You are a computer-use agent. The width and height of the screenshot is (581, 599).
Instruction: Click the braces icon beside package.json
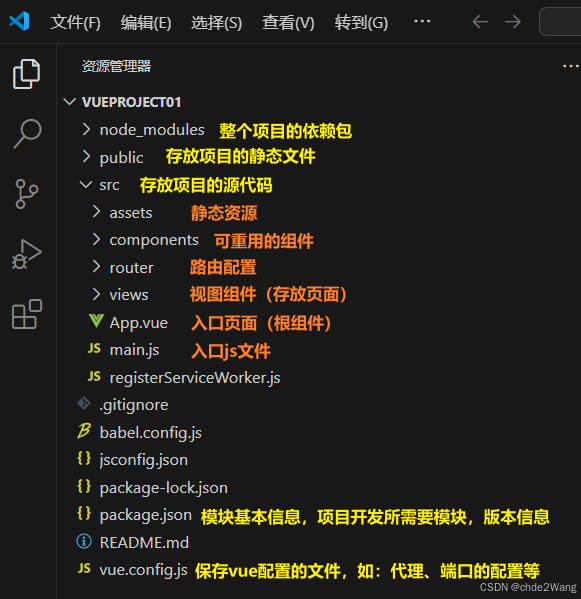[x=84, y=513]
